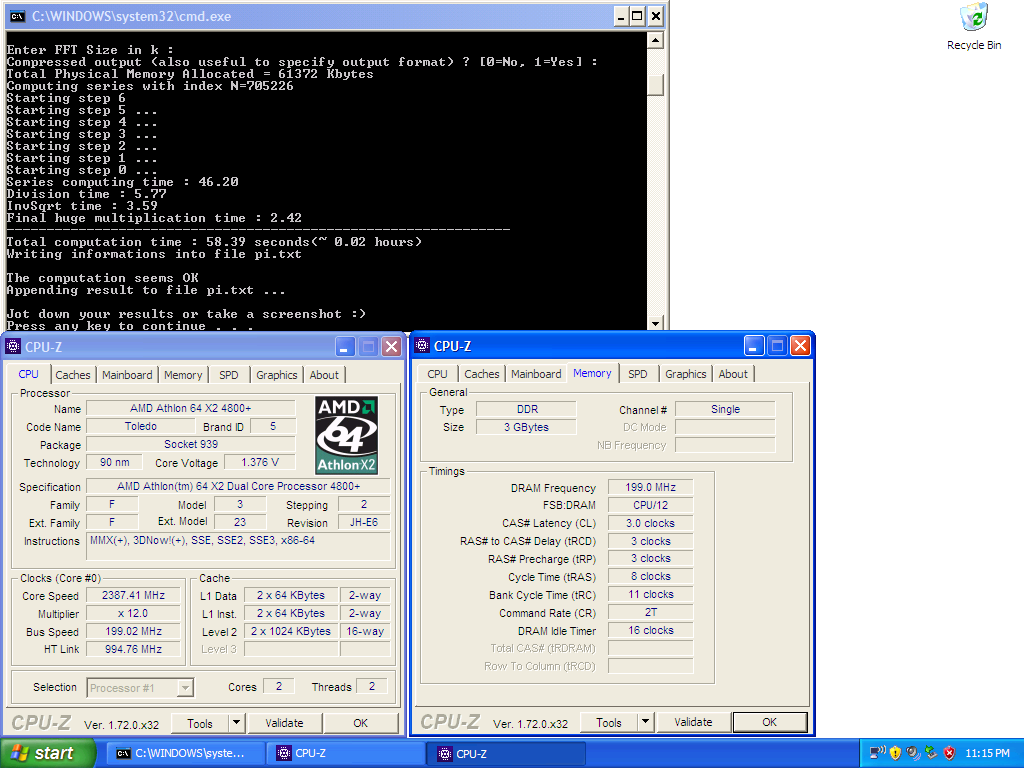Click the red shield tray icon
This screenshot has height=768, width=1024.
tap(950, 753)
